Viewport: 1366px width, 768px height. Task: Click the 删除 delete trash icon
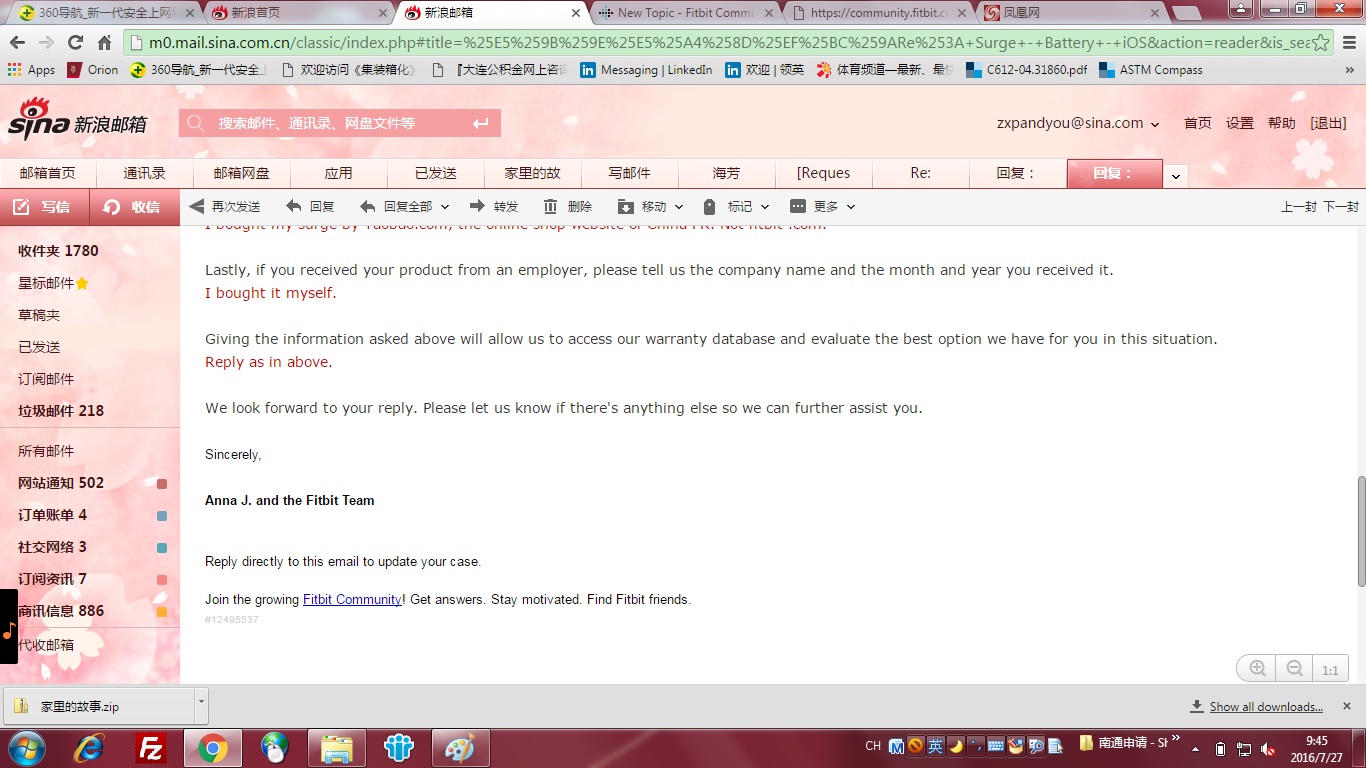click(x=551, y=206)
